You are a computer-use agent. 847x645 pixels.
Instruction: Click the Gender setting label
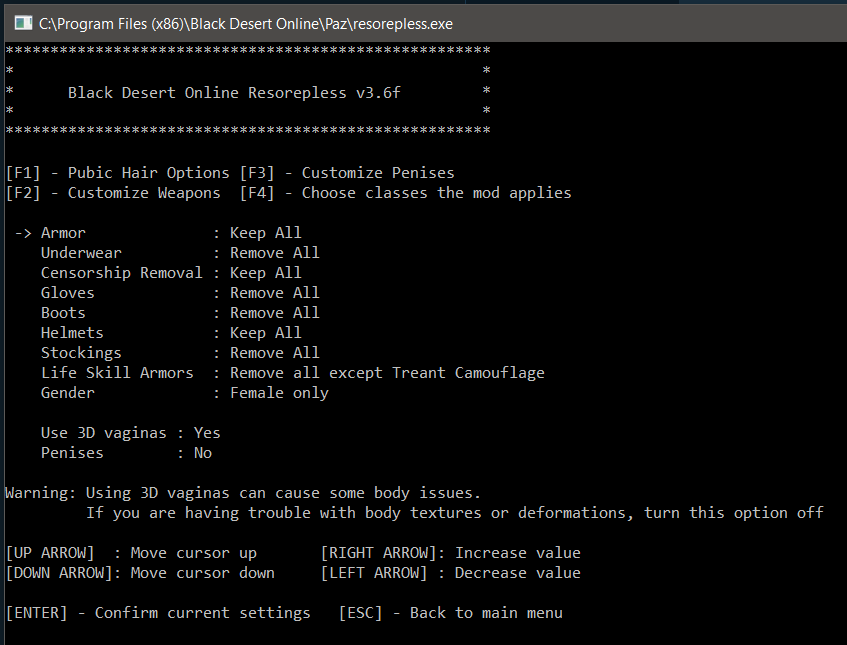[x=68, y=393]
